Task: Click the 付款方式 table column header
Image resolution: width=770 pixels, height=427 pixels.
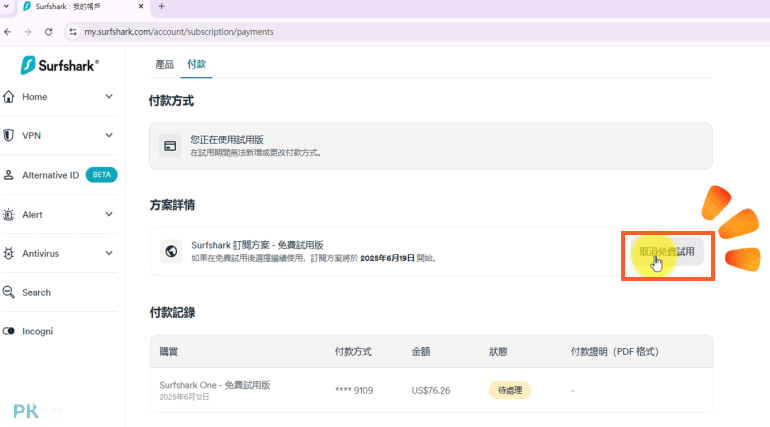Action: (x=353, y=351)
